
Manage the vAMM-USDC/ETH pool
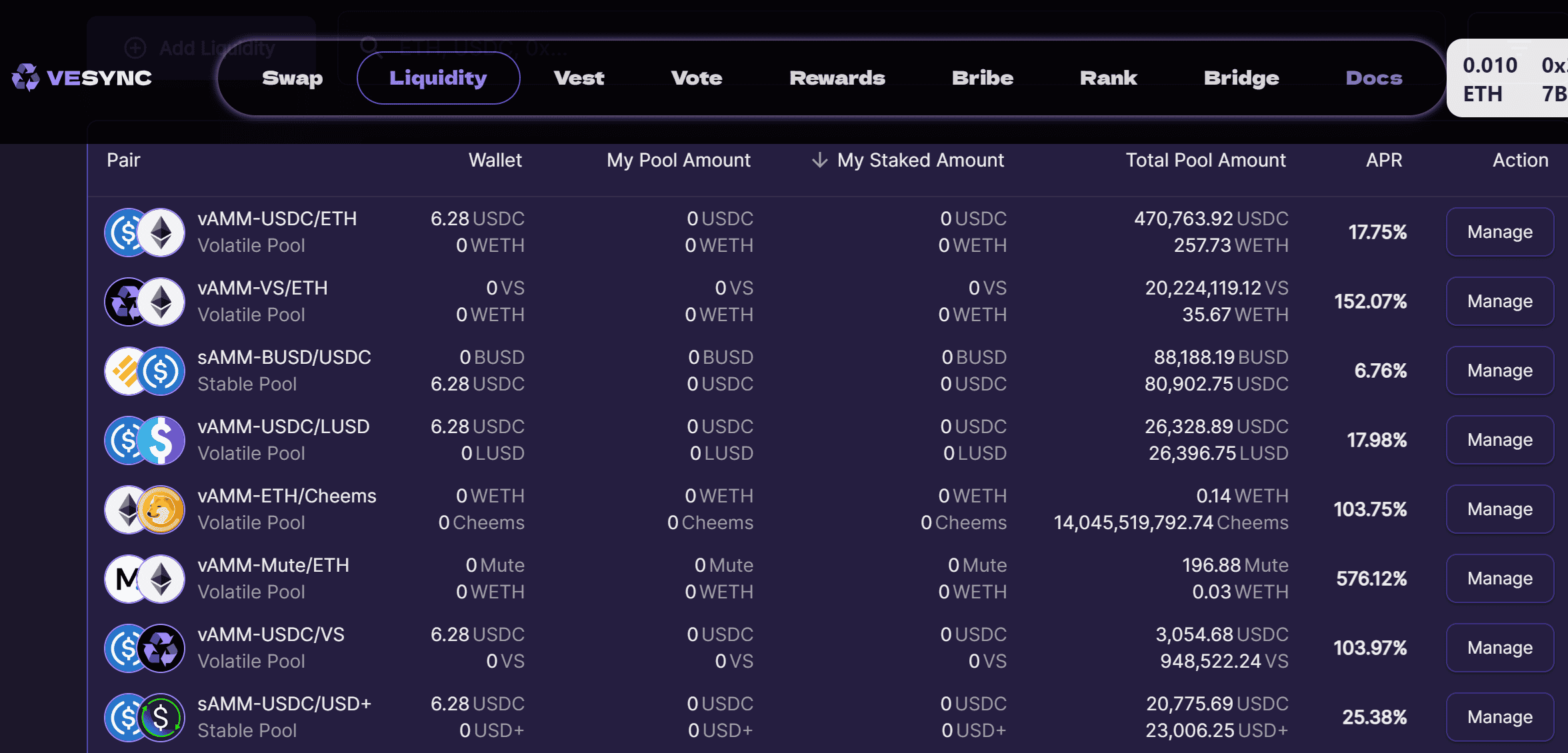[x=1500, y=232]
